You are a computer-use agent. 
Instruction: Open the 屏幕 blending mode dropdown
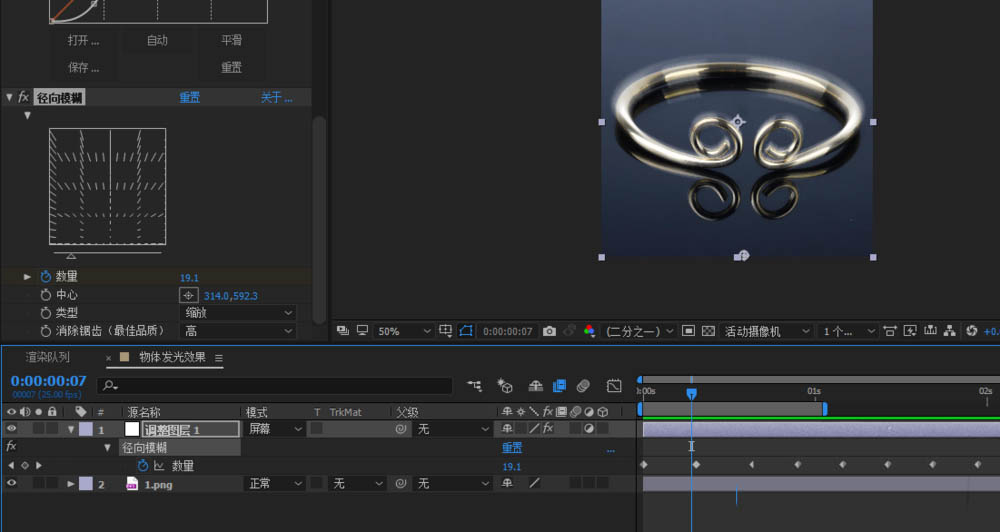click(275, 429)
